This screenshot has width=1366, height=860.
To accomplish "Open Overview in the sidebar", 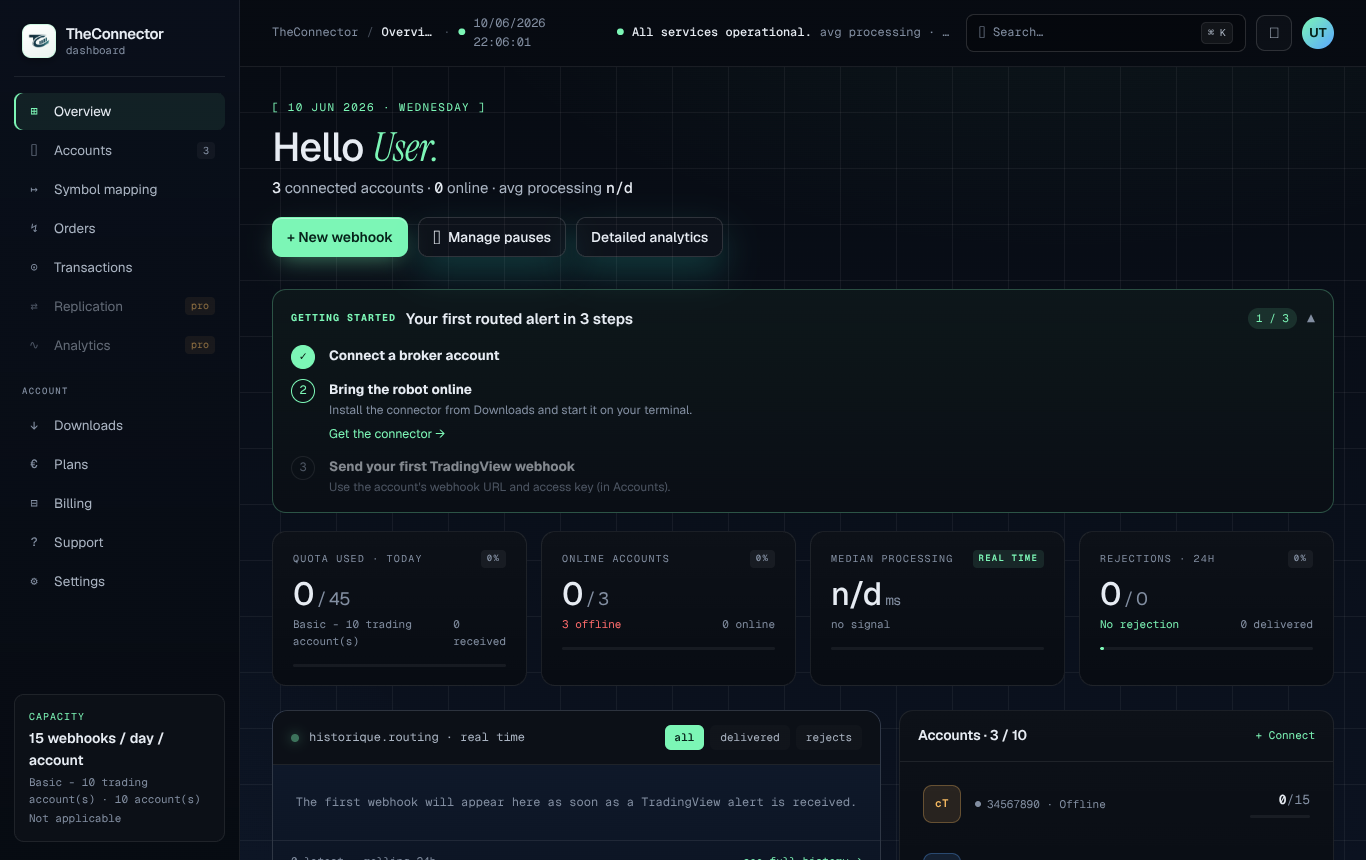I will click(119, 111).
